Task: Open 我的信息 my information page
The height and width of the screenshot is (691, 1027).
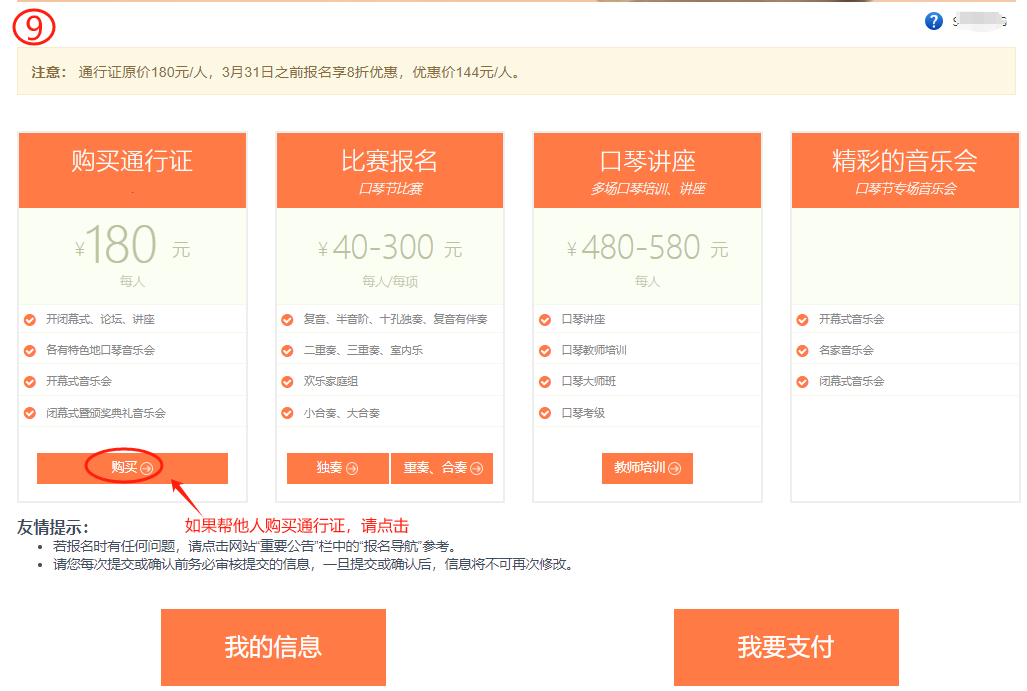Action: (x=273, y=647)
